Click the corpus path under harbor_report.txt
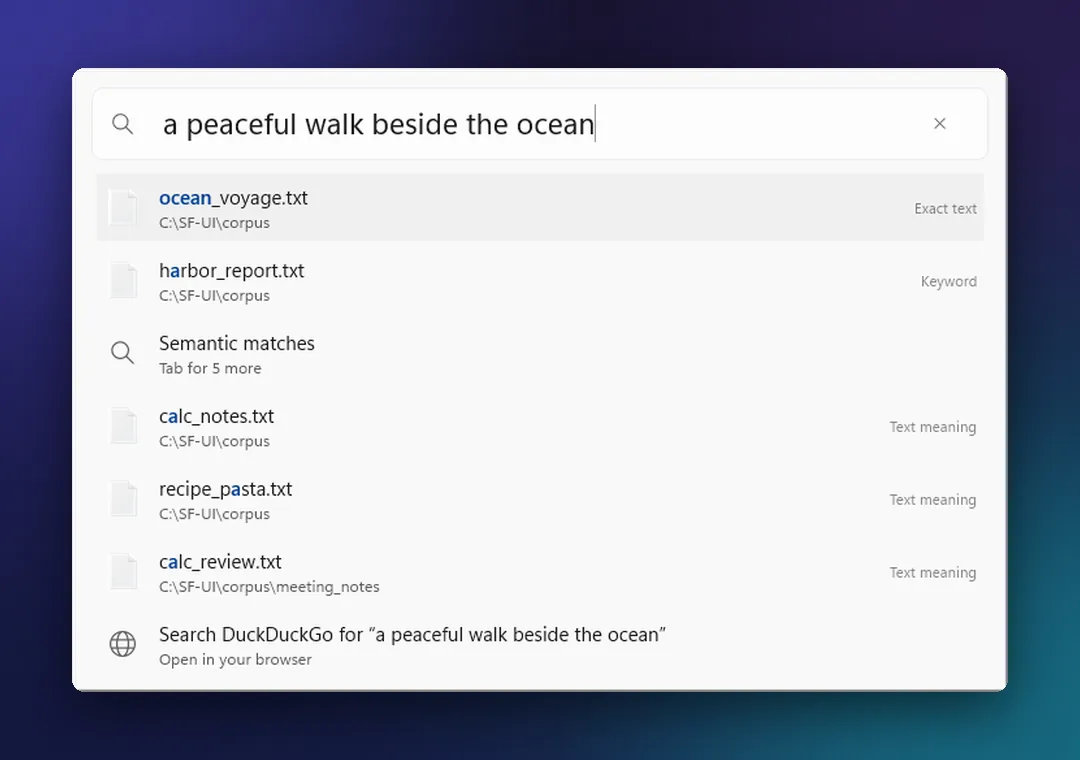 tap(214, 296)
